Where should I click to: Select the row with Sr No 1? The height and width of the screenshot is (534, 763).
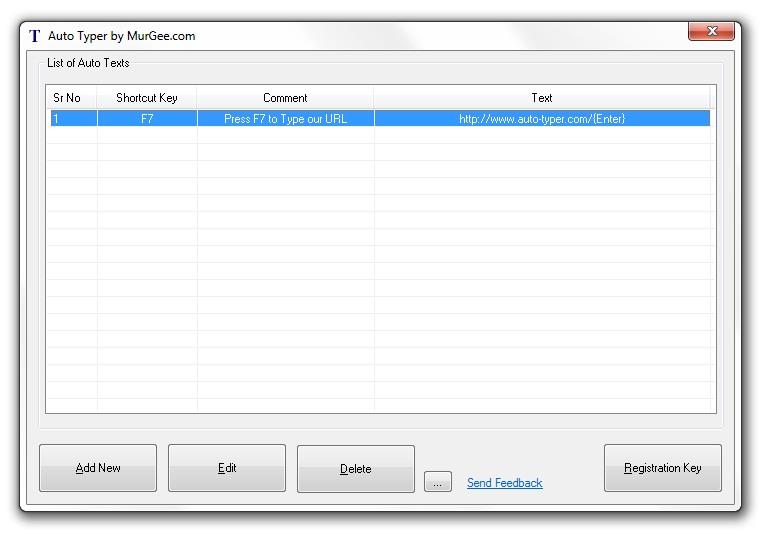click(381, 118)
